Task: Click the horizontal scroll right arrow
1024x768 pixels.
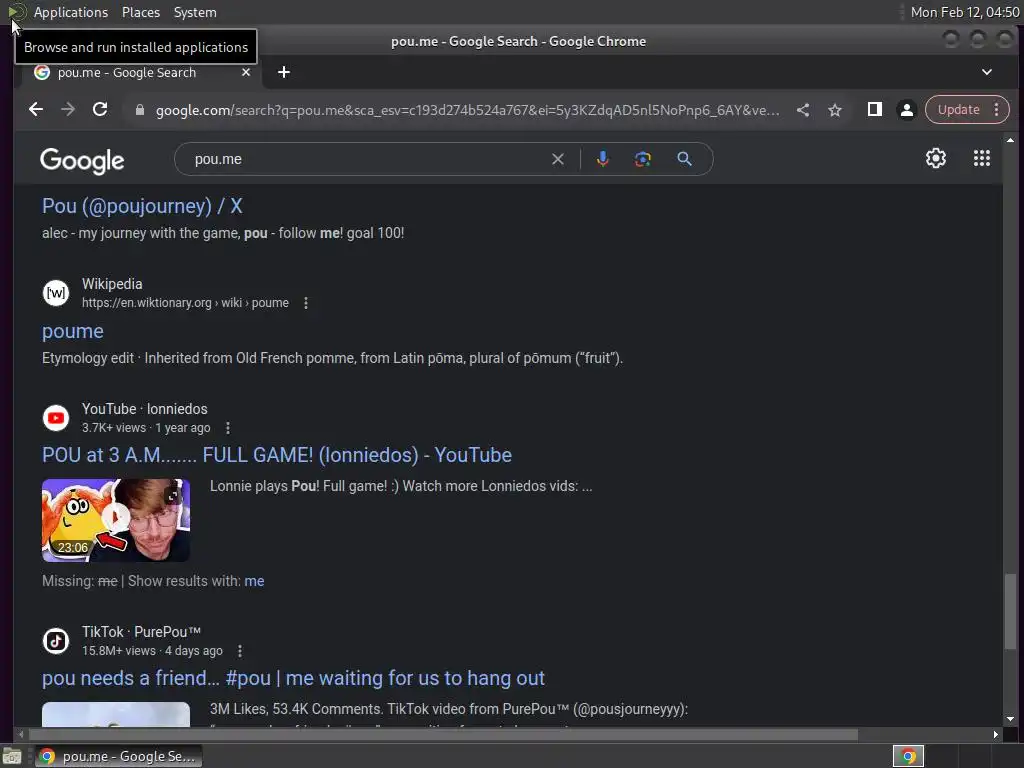Action: tap(995, 735)
